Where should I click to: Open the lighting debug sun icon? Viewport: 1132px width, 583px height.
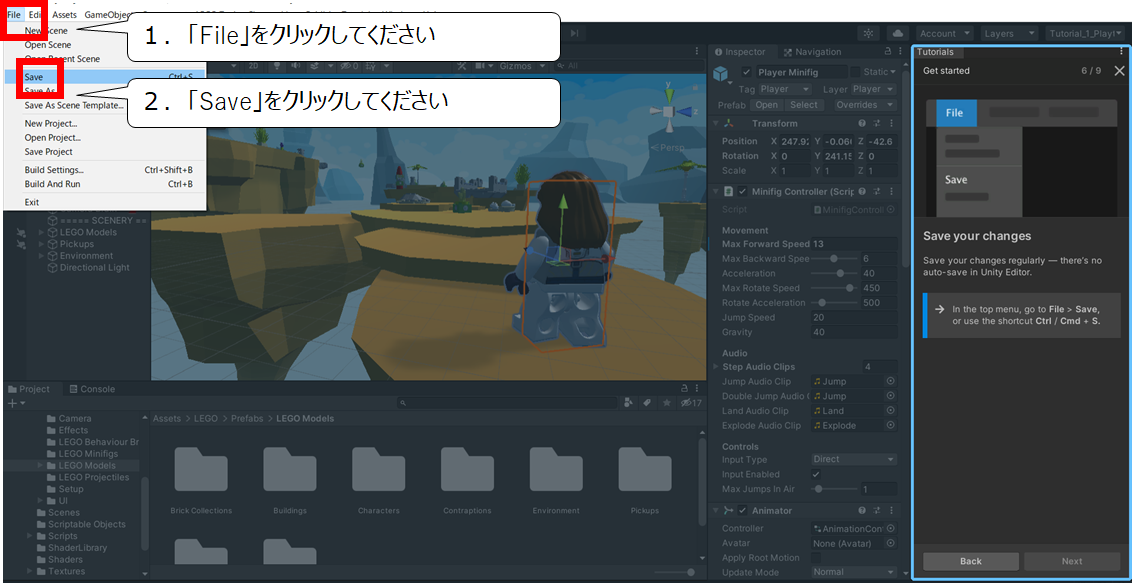[x=868, y=33]
